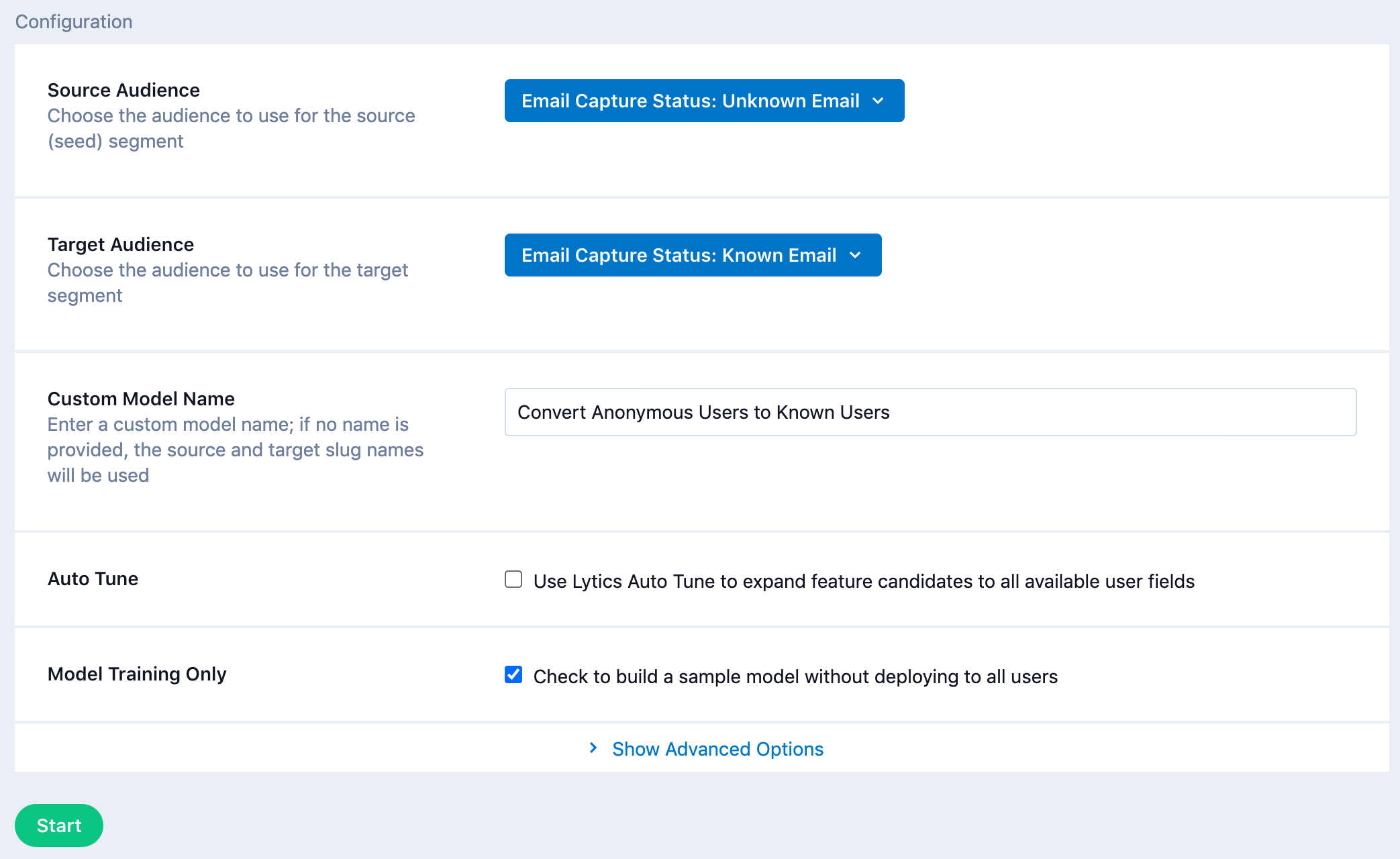This screenshot has width=1400, height=859.
Task: Click the target segment description text
Action: click(x=227, y=283)
